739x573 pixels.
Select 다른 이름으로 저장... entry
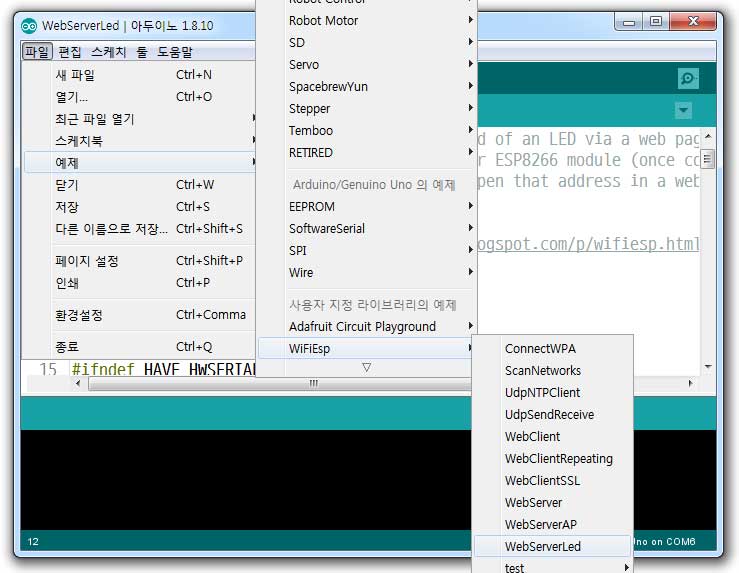coord(140,229)
